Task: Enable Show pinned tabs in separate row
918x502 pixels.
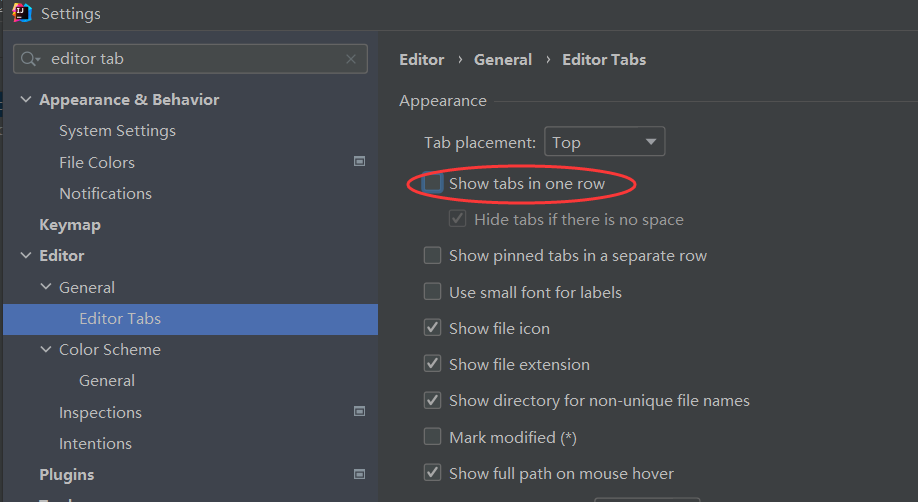Action: click(x=432, y=256)
